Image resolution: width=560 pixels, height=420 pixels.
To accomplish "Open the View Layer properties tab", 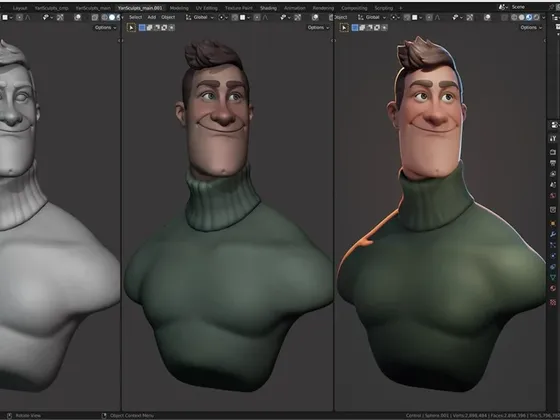I will 553,174.
